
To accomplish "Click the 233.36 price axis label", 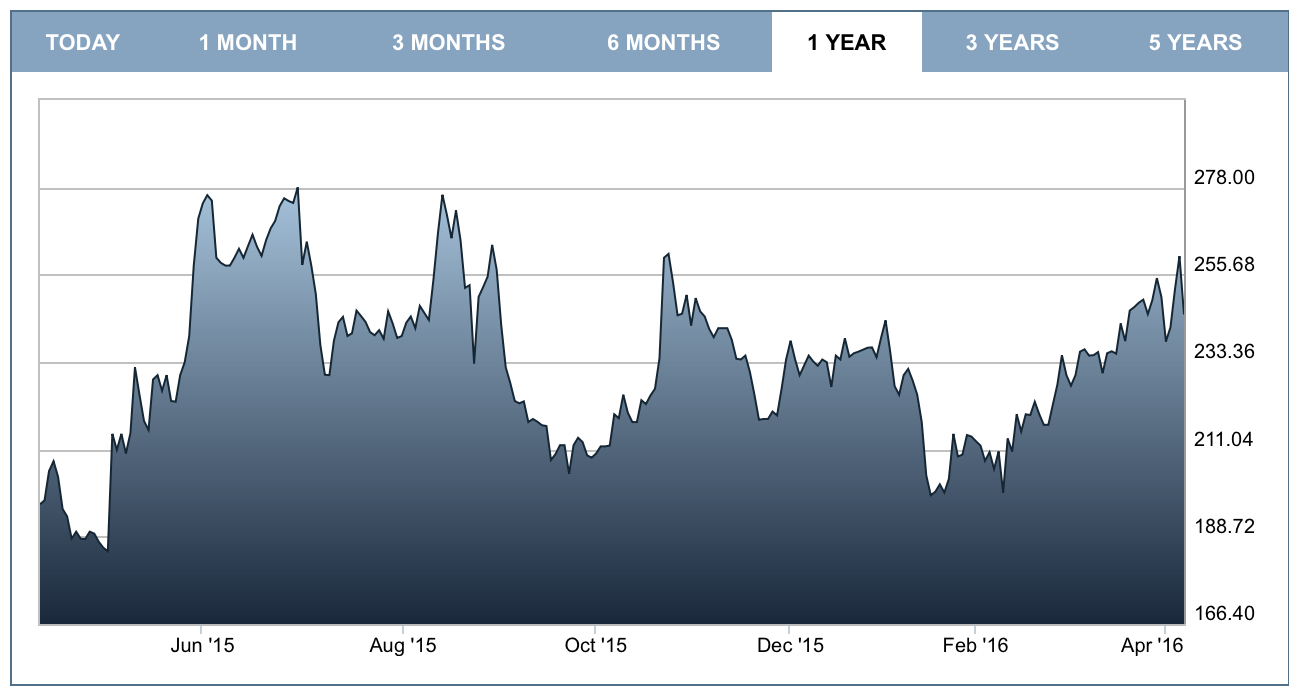I will (1225, 352).
